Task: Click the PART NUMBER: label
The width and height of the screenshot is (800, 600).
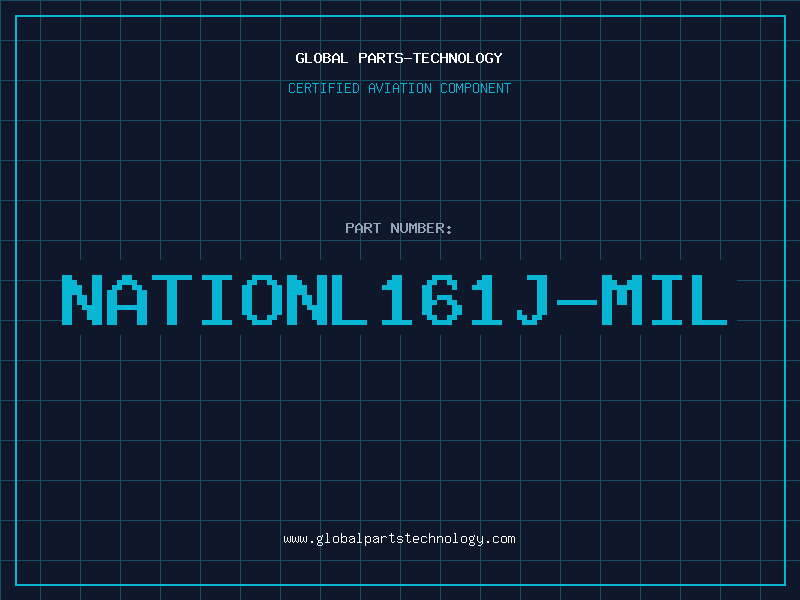Action: (399, 228)
